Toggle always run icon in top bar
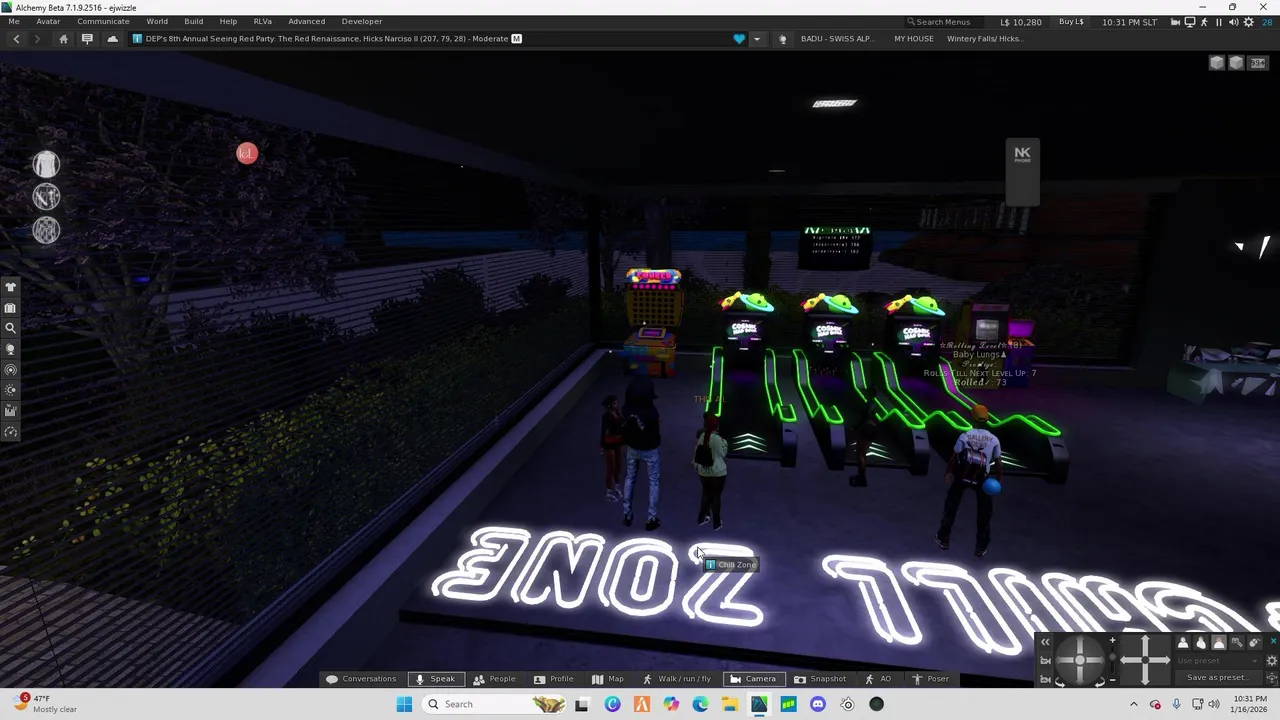Viewport: 1280px width, 720px height. (x=1204, y=22)
